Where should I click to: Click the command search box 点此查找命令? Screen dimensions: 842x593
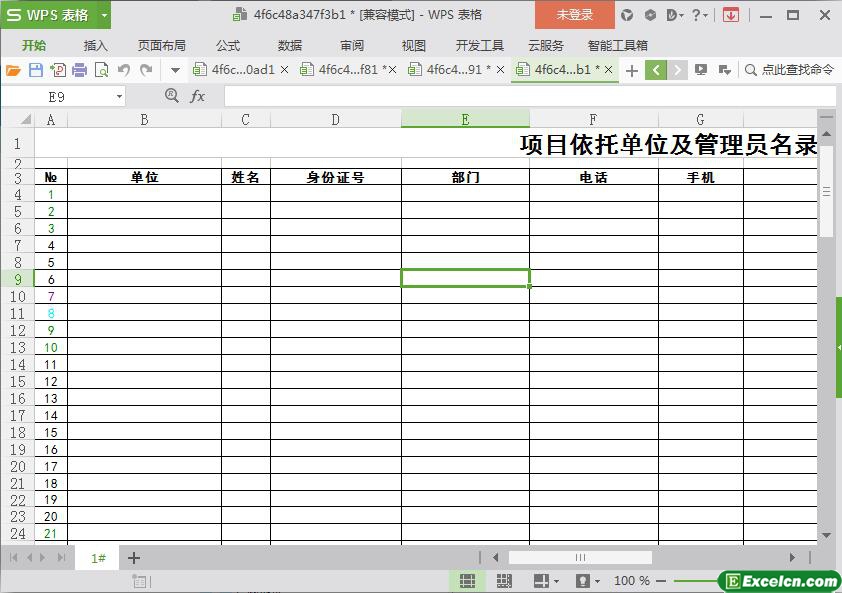(x=789, y=70)
